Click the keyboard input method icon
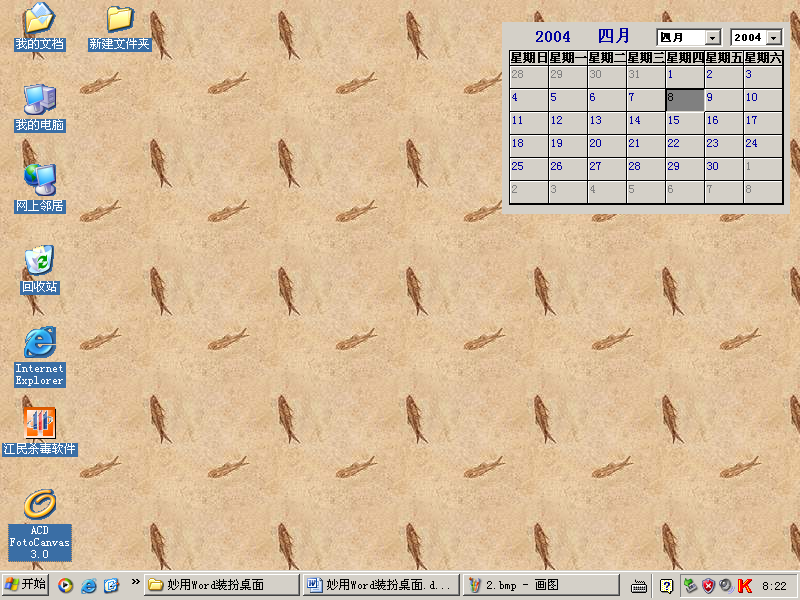Image resolution: width=800 pixels, height=600 pixels. point(639,586)
